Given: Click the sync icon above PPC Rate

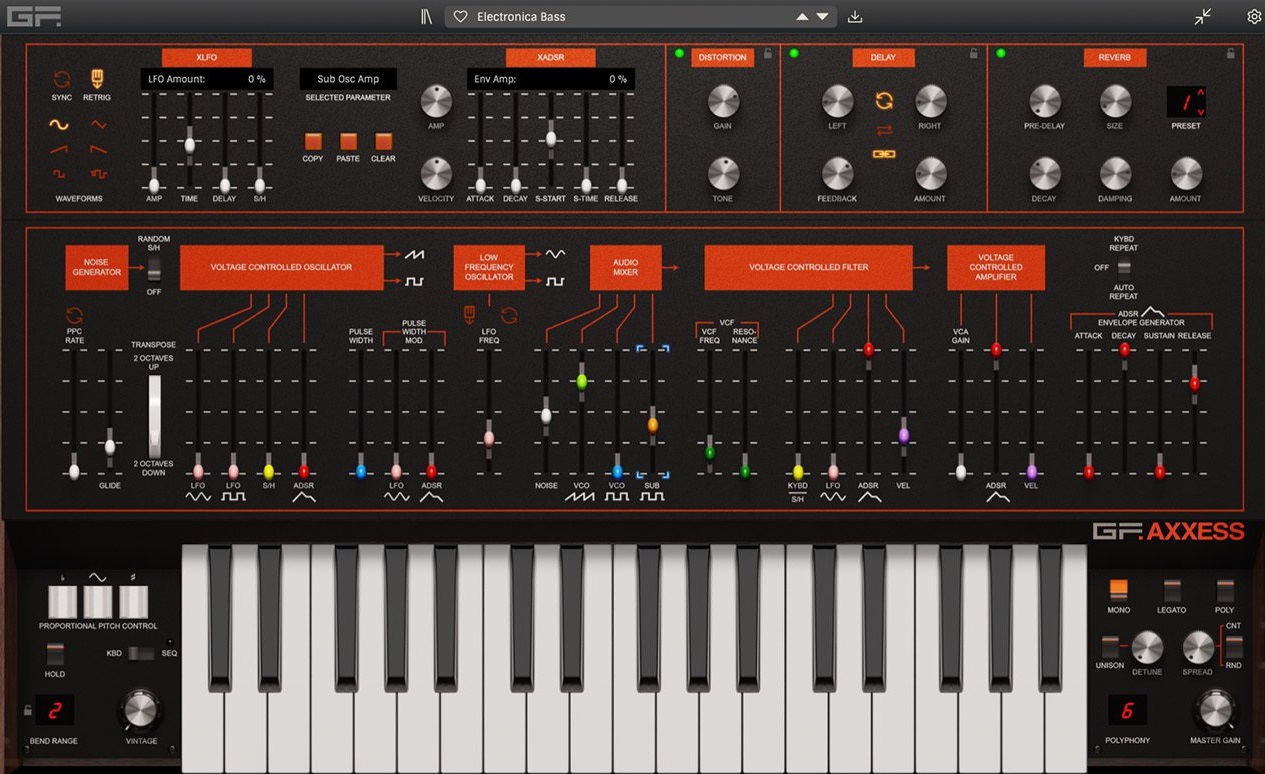Looking at the screenshot, I should coord(74,316).
